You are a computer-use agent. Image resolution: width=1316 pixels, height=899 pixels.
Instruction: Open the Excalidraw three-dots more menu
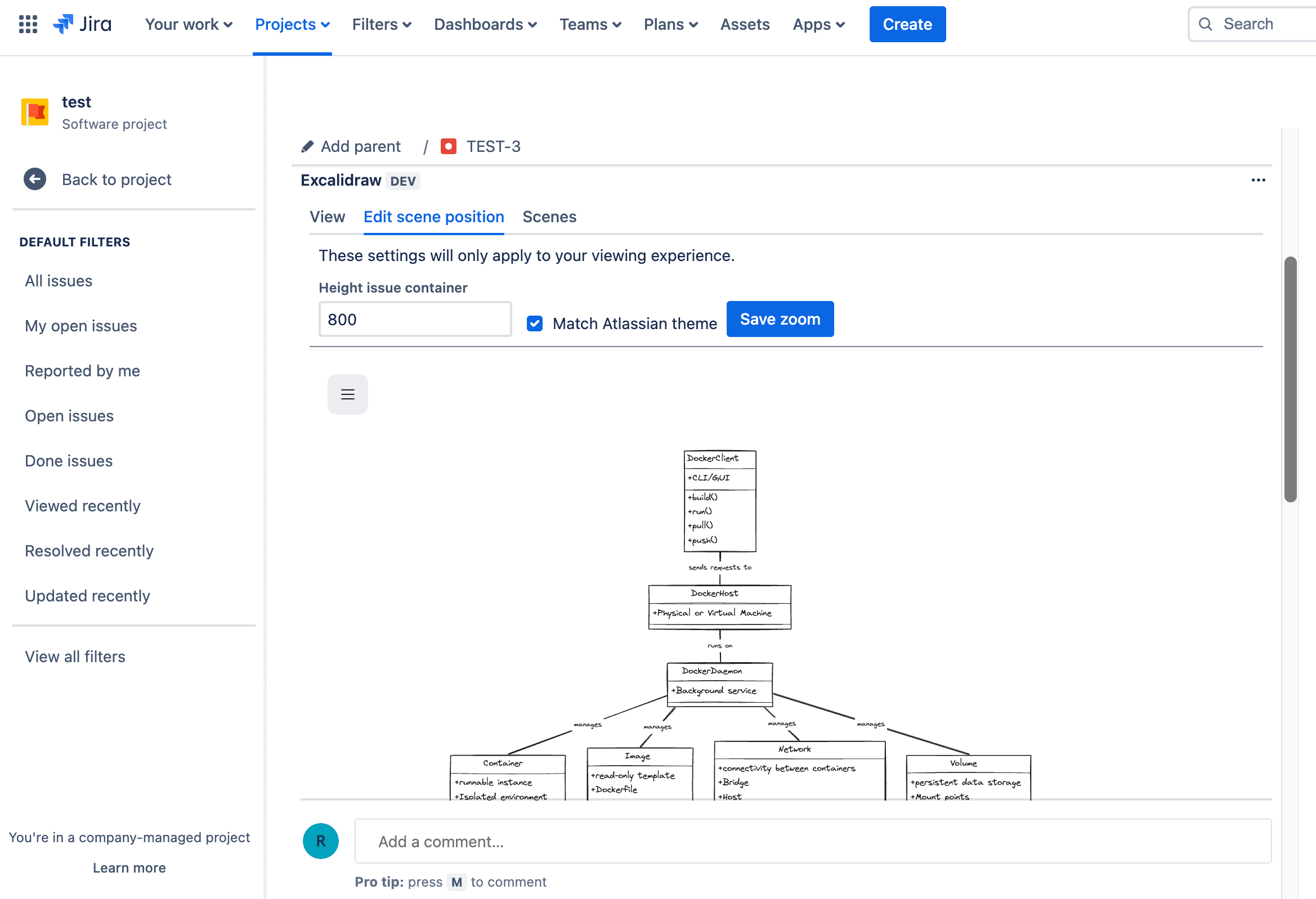click(1257, 180)
